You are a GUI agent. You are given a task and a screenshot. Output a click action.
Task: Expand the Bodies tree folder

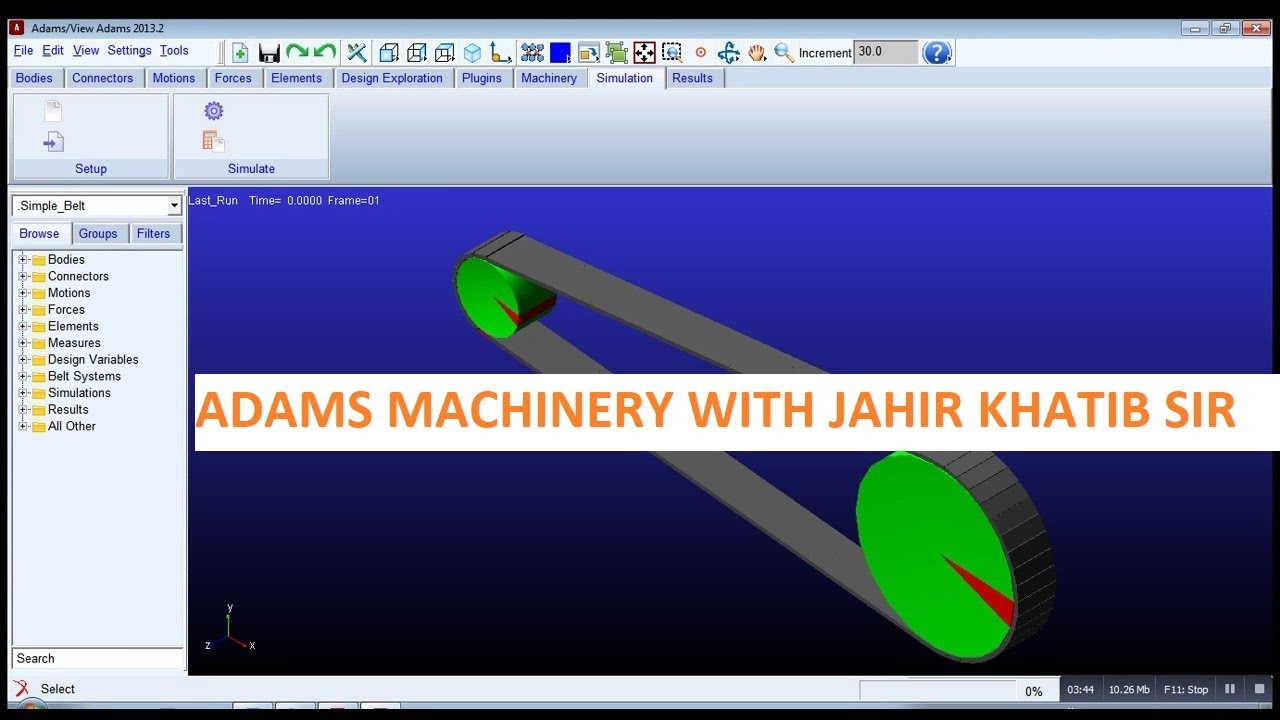point(23,259)
